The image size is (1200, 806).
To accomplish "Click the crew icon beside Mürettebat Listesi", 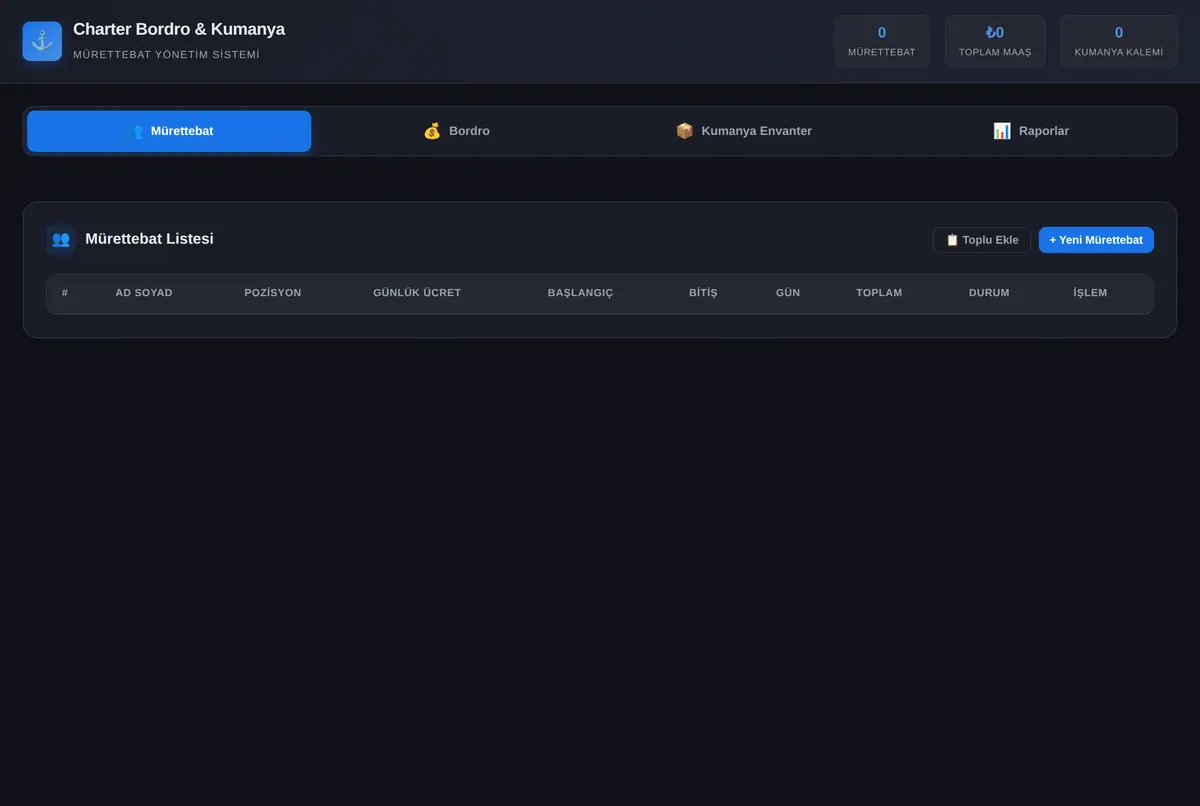I will click(x=61, y=239).
